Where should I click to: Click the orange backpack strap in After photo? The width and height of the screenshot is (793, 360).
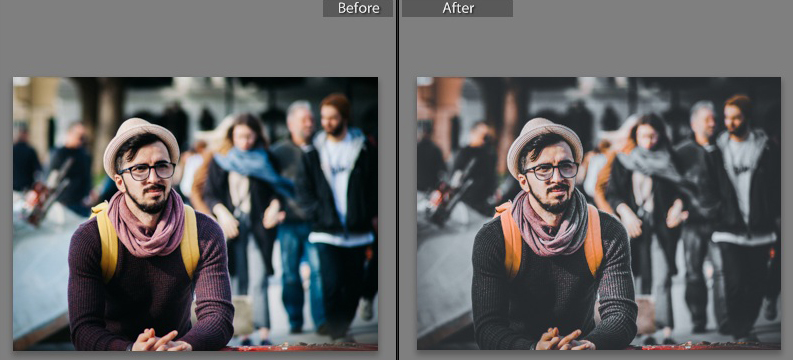[x=508, y=240]
